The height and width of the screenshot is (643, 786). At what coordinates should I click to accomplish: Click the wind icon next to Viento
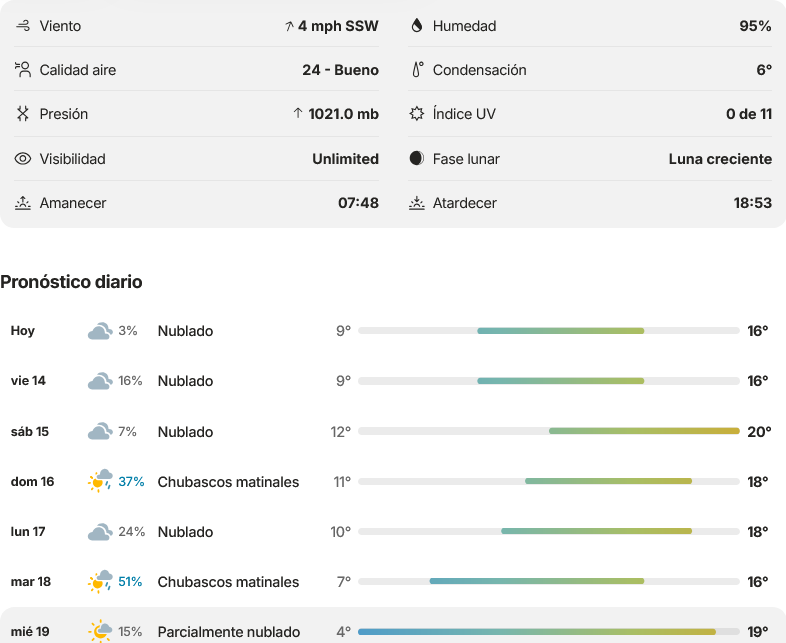click(23, 26)
